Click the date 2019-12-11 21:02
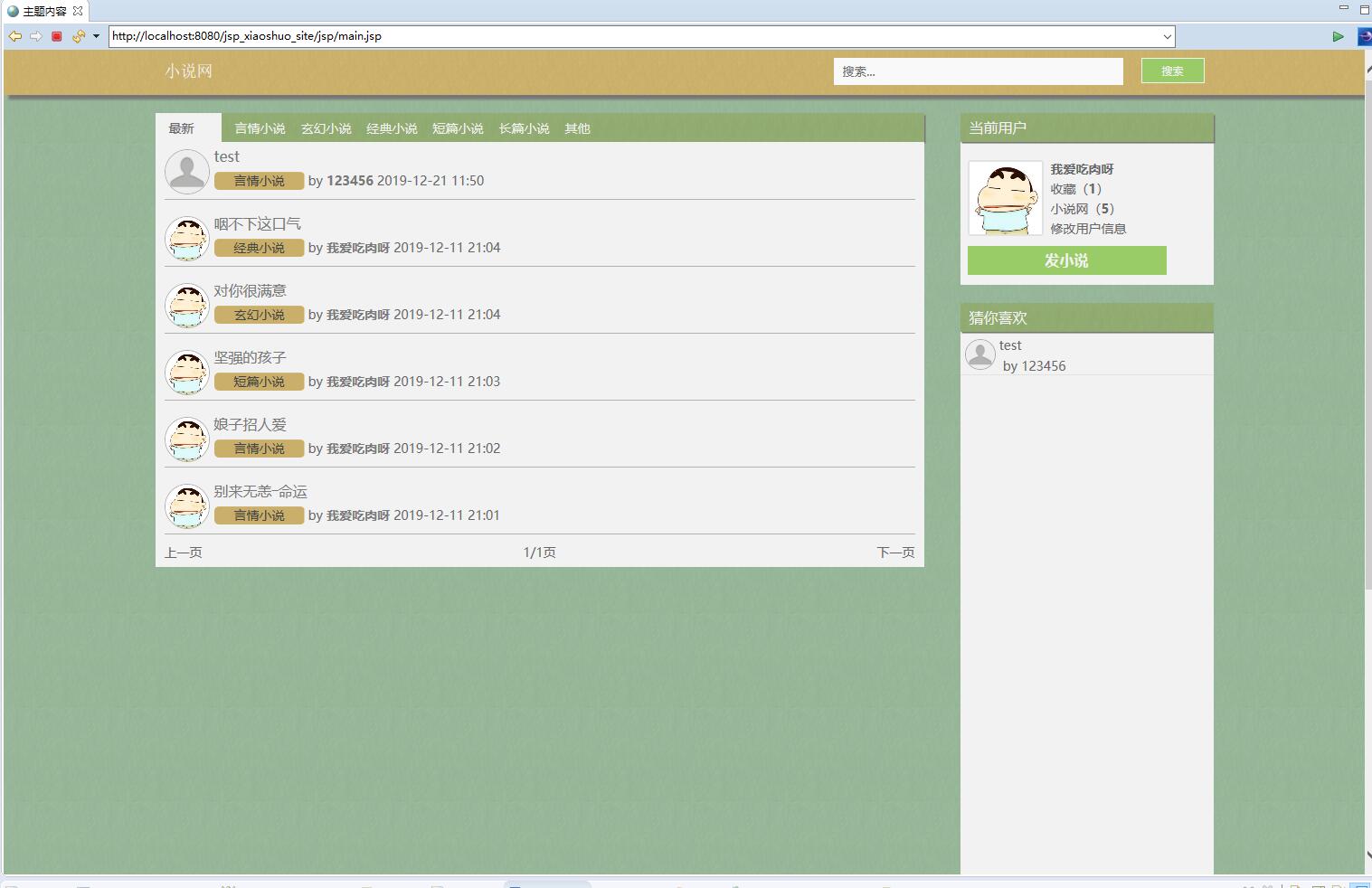1372x888 pixels. 447,449
